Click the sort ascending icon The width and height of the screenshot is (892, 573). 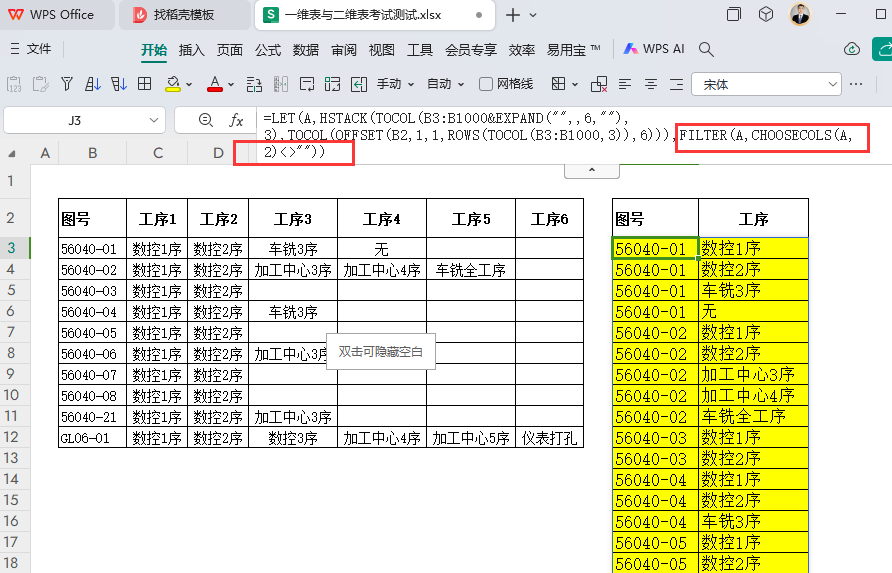93,84
